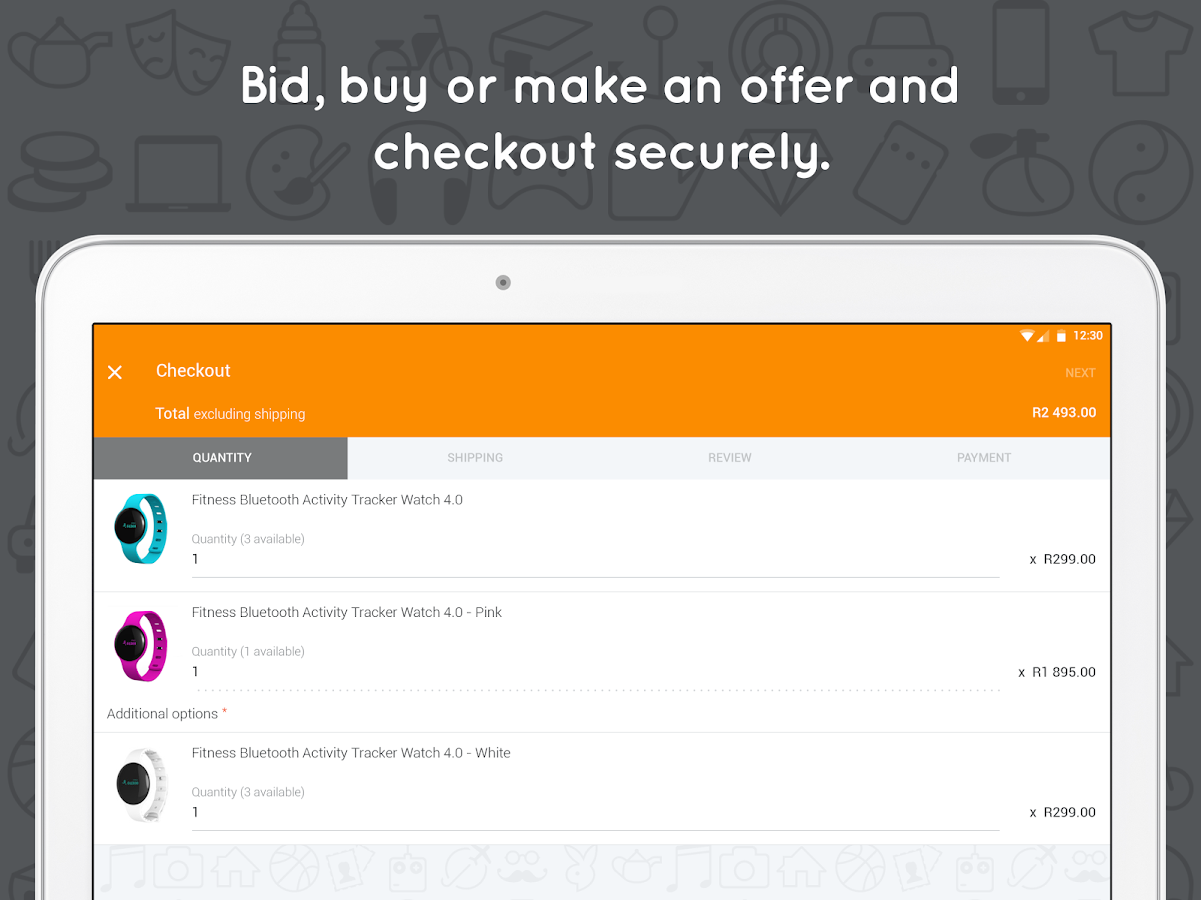Click the Checkout title text
The width and height of the screenshot is (1201, 900).
pos(193,371)
